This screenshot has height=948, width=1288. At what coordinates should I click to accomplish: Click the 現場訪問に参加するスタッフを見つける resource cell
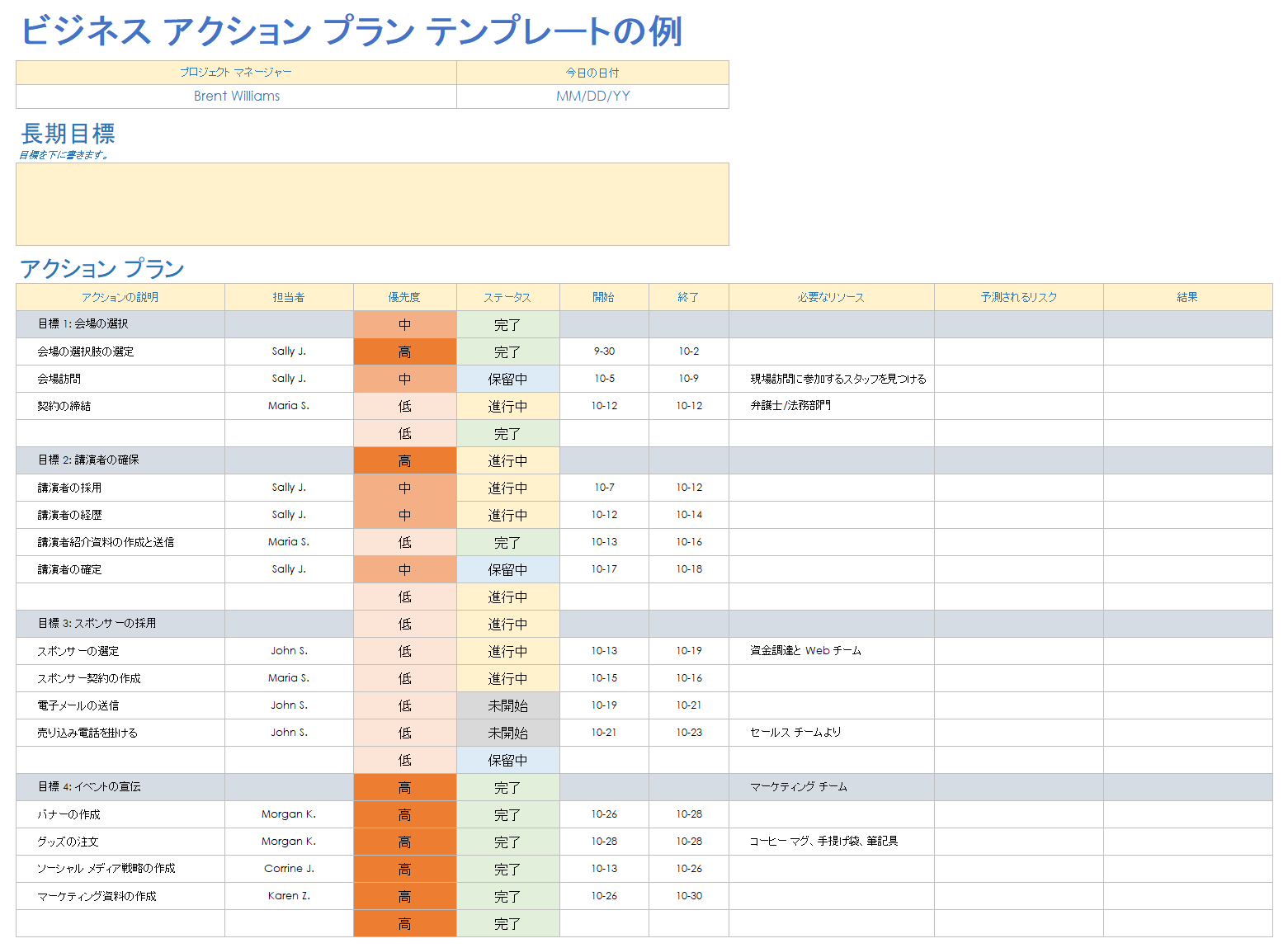click(832, 379)
